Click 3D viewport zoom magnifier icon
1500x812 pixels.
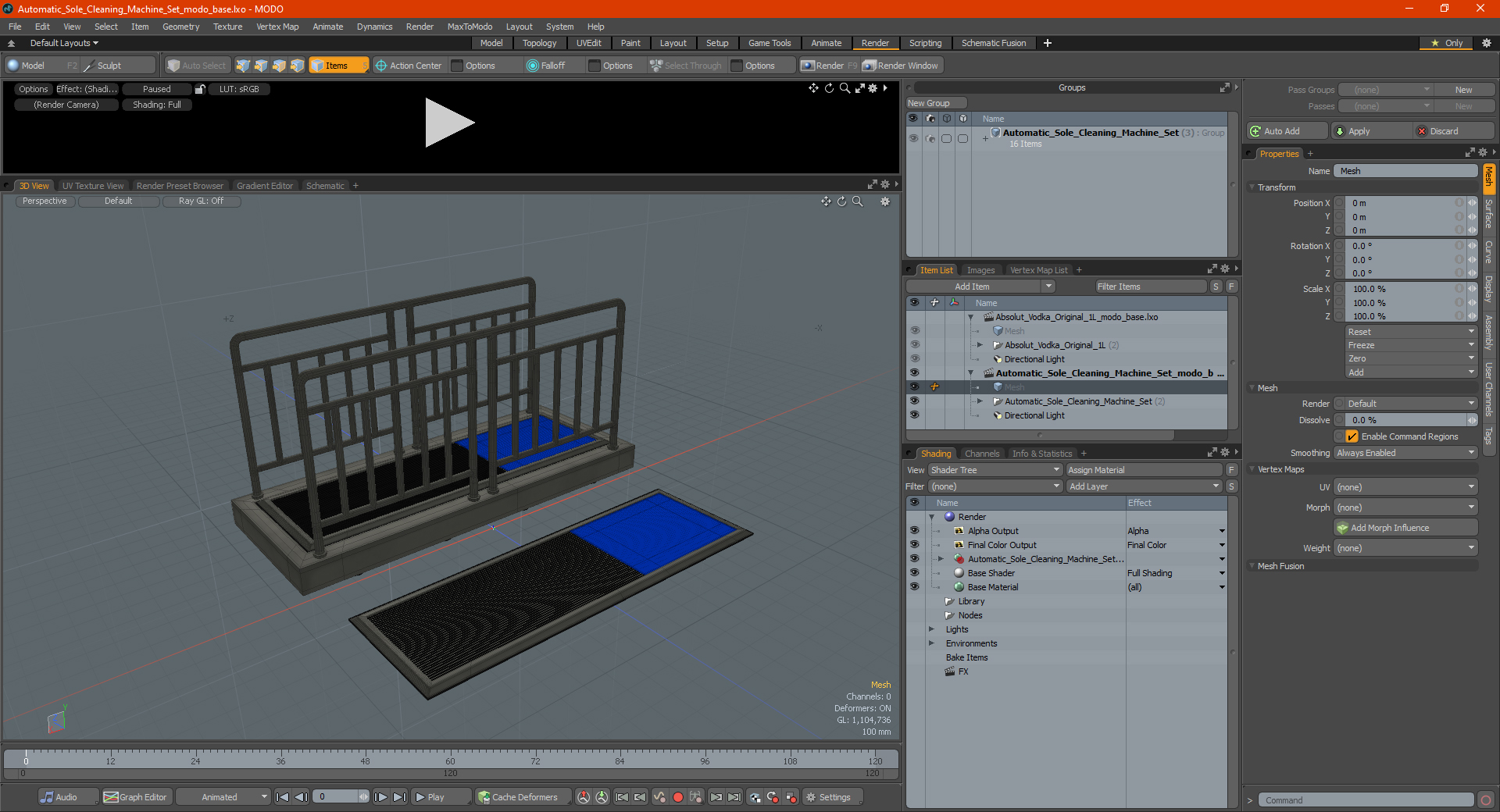click(x=857, y=201)
